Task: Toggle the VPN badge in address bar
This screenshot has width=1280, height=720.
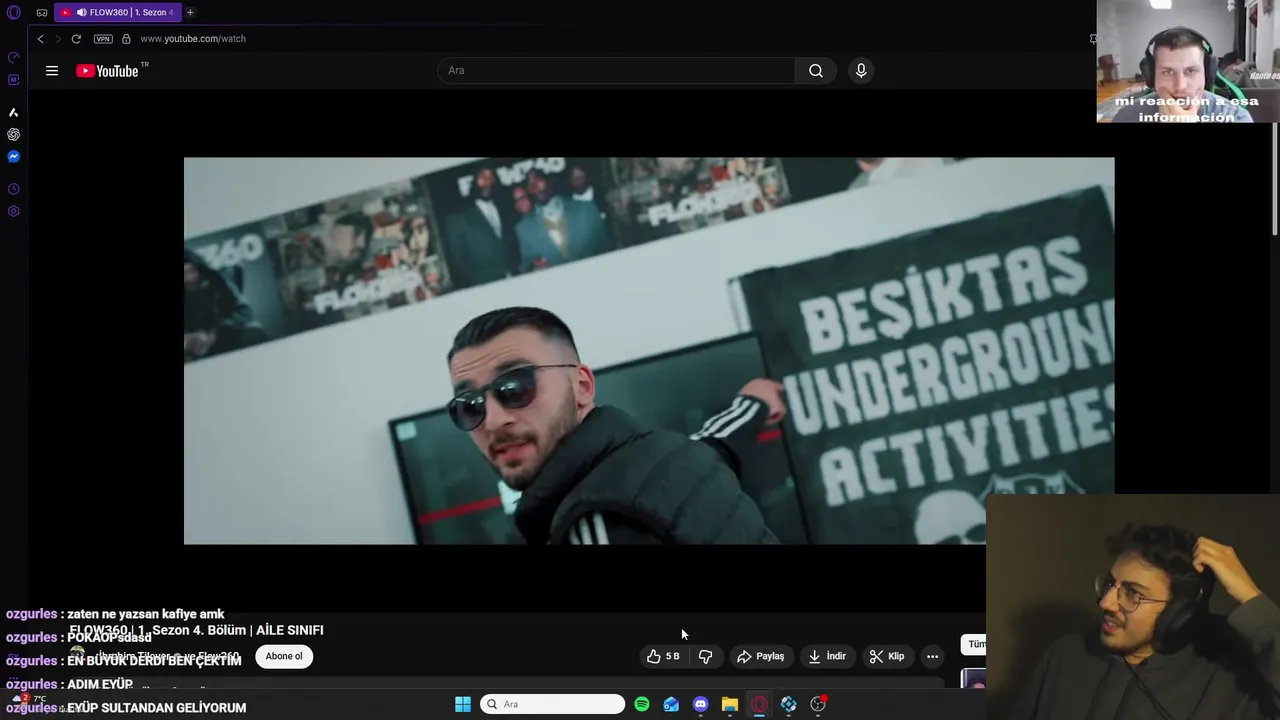Action: [x=103, y=39]
